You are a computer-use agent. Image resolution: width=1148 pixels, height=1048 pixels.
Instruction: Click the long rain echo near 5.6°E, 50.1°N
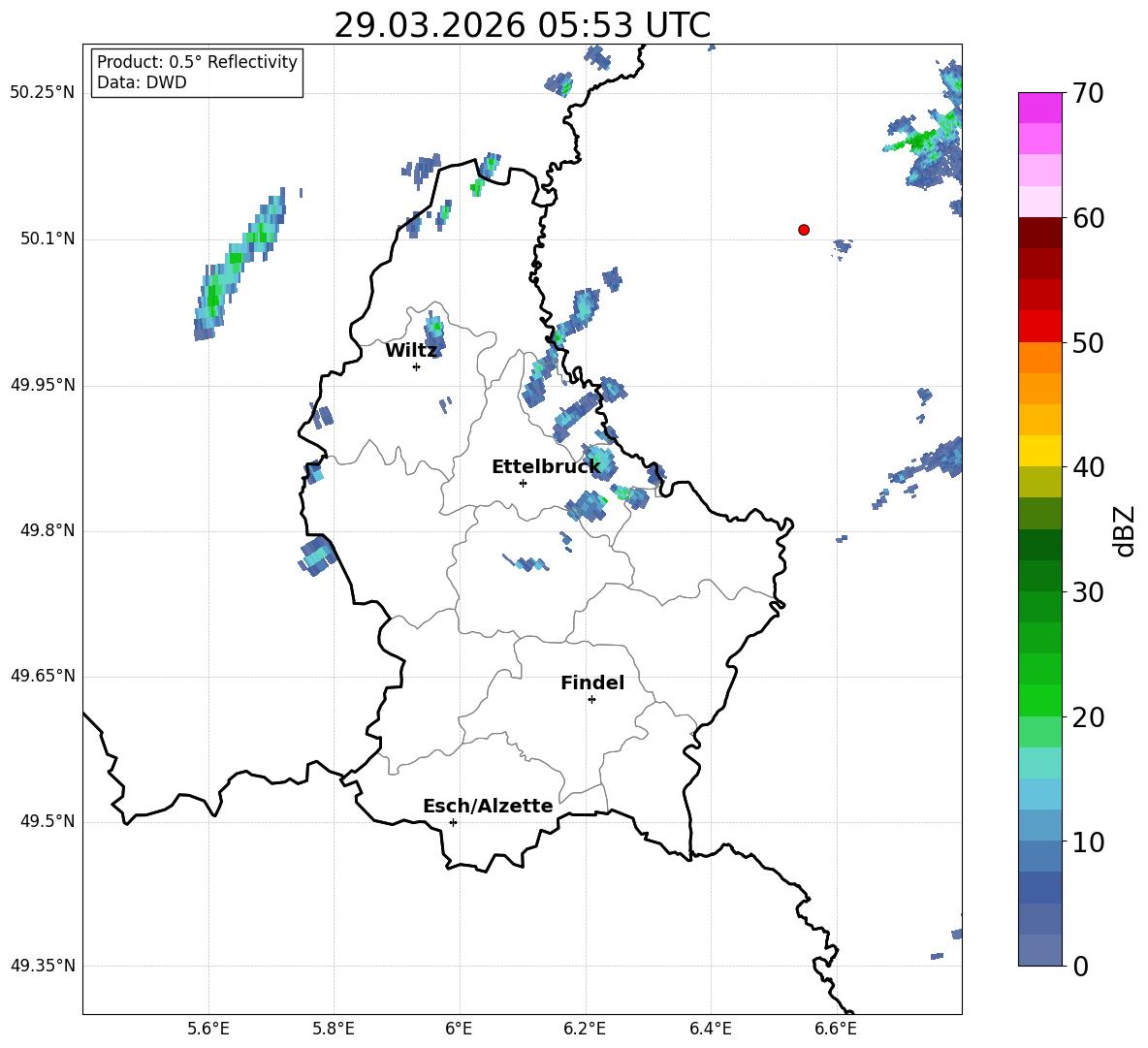240,264
